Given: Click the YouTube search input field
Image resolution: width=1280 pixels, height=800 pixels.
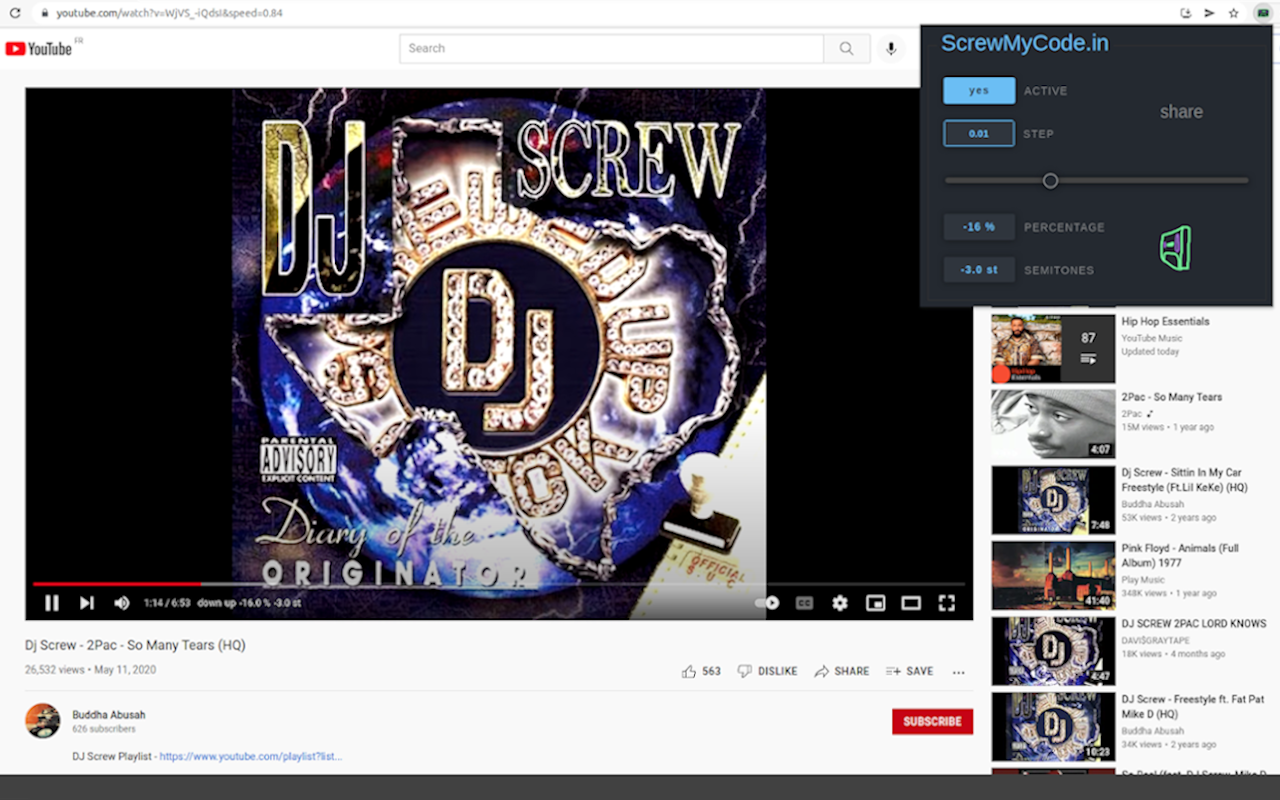Looking at the screenshot, I should point(611,48).
